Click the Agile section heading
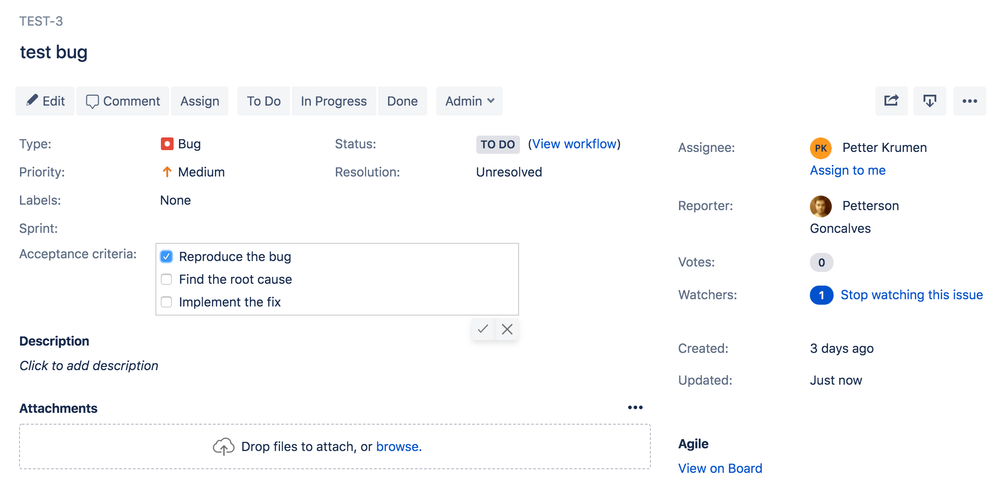Viewport: 999px width, 493px height. (693, 444)
